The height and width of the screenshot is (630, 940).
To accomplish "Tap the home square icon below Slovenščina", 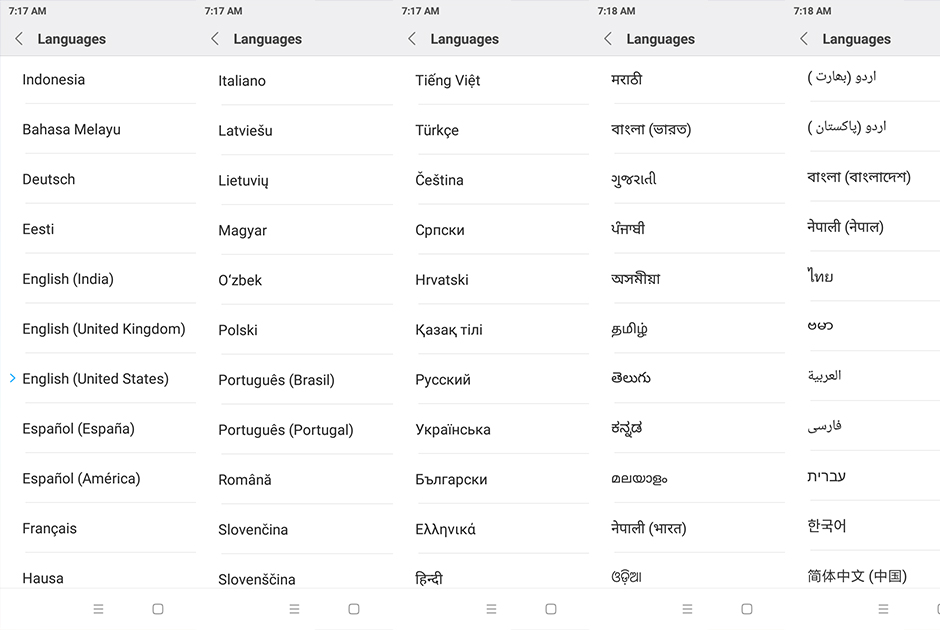I will tap(354, 609).
